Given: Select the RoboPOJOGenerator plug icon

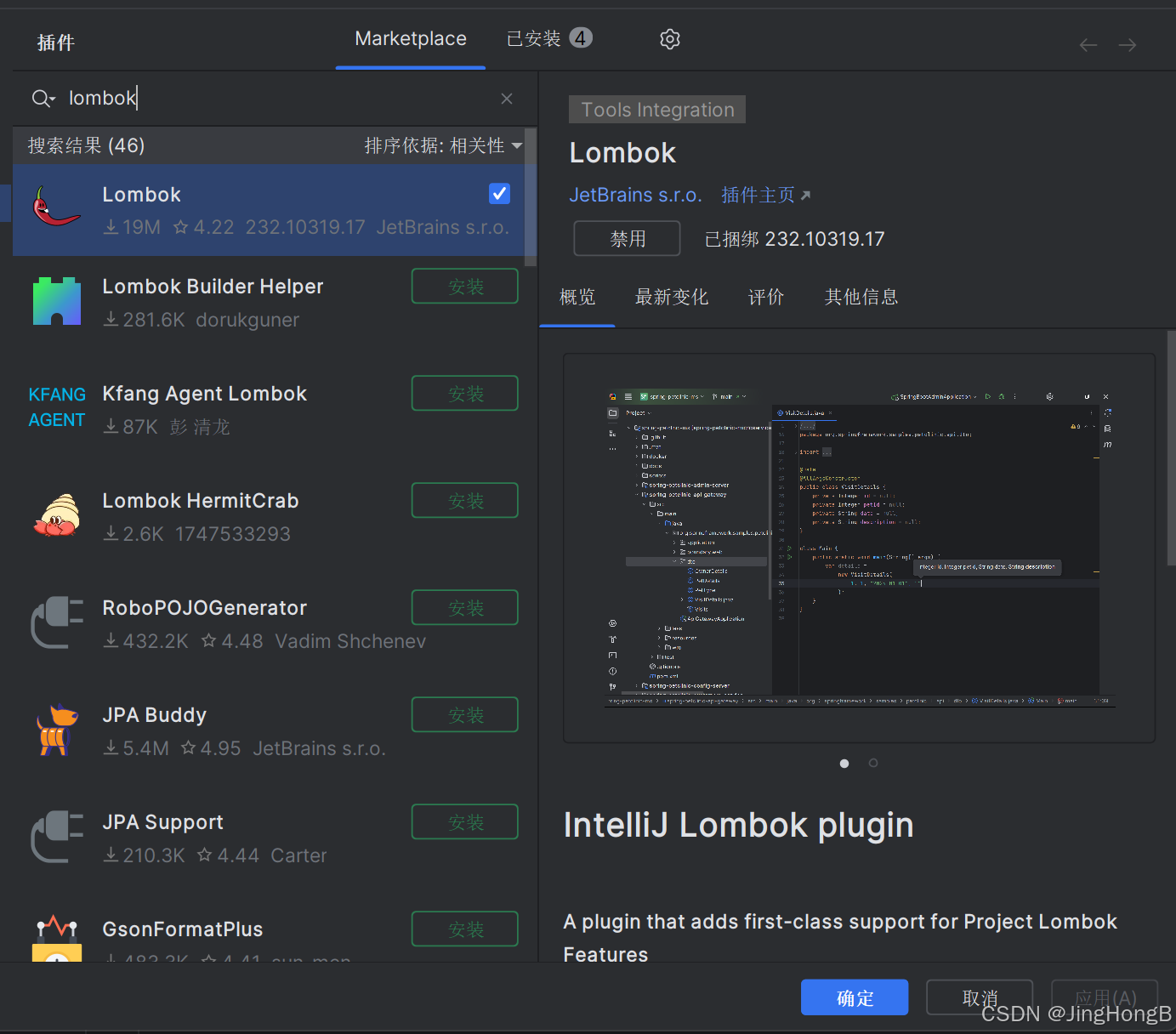Looking at the screenshot, I should click(57, 622).
